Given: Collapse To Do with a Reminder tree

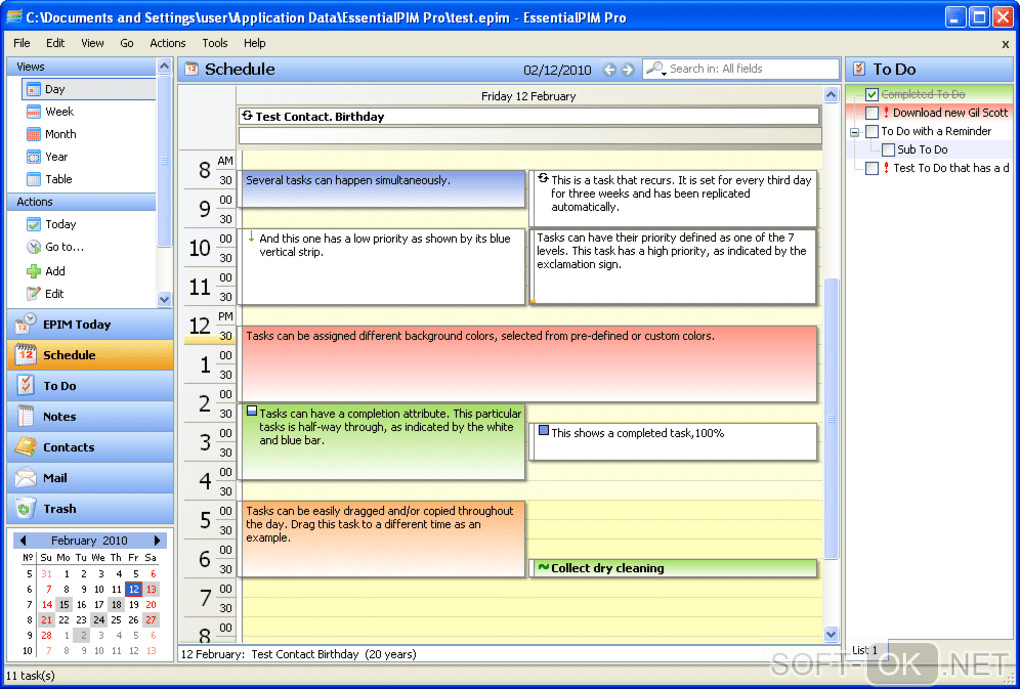Looking at the screenshot, I should (x=855, y=132).
